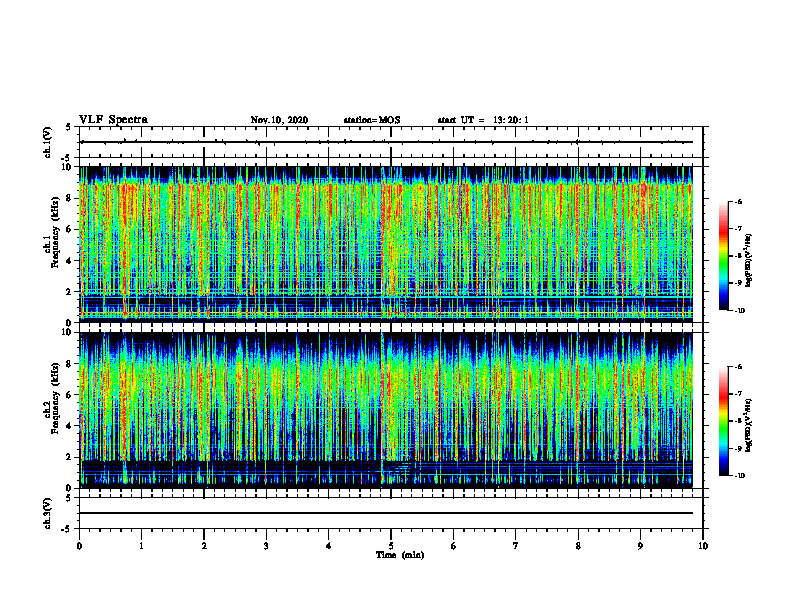The height and width of the screenshot is (612, 792).
Task: Click the "2" kHz tick of ch.1 spectrogram
Action: (69, 292)
